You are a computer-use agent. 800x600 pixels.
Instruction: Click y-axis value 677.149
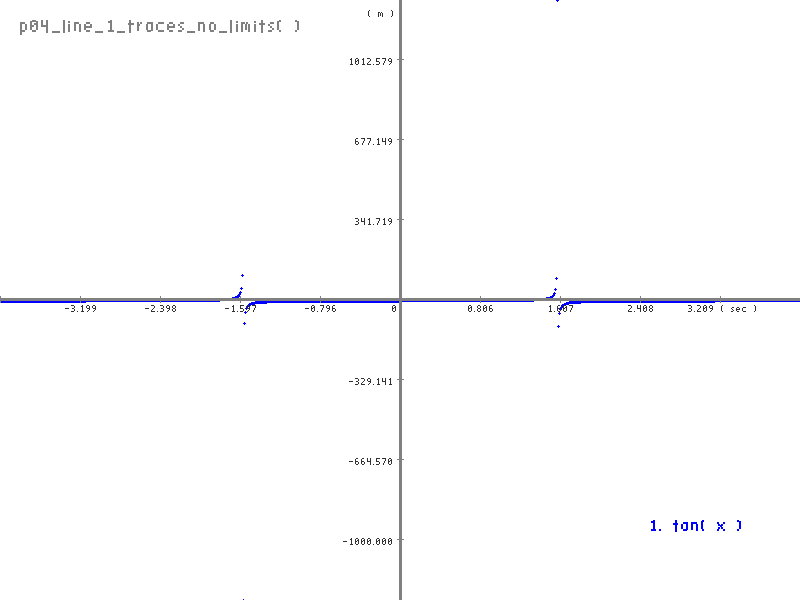[x=373, y=141]
